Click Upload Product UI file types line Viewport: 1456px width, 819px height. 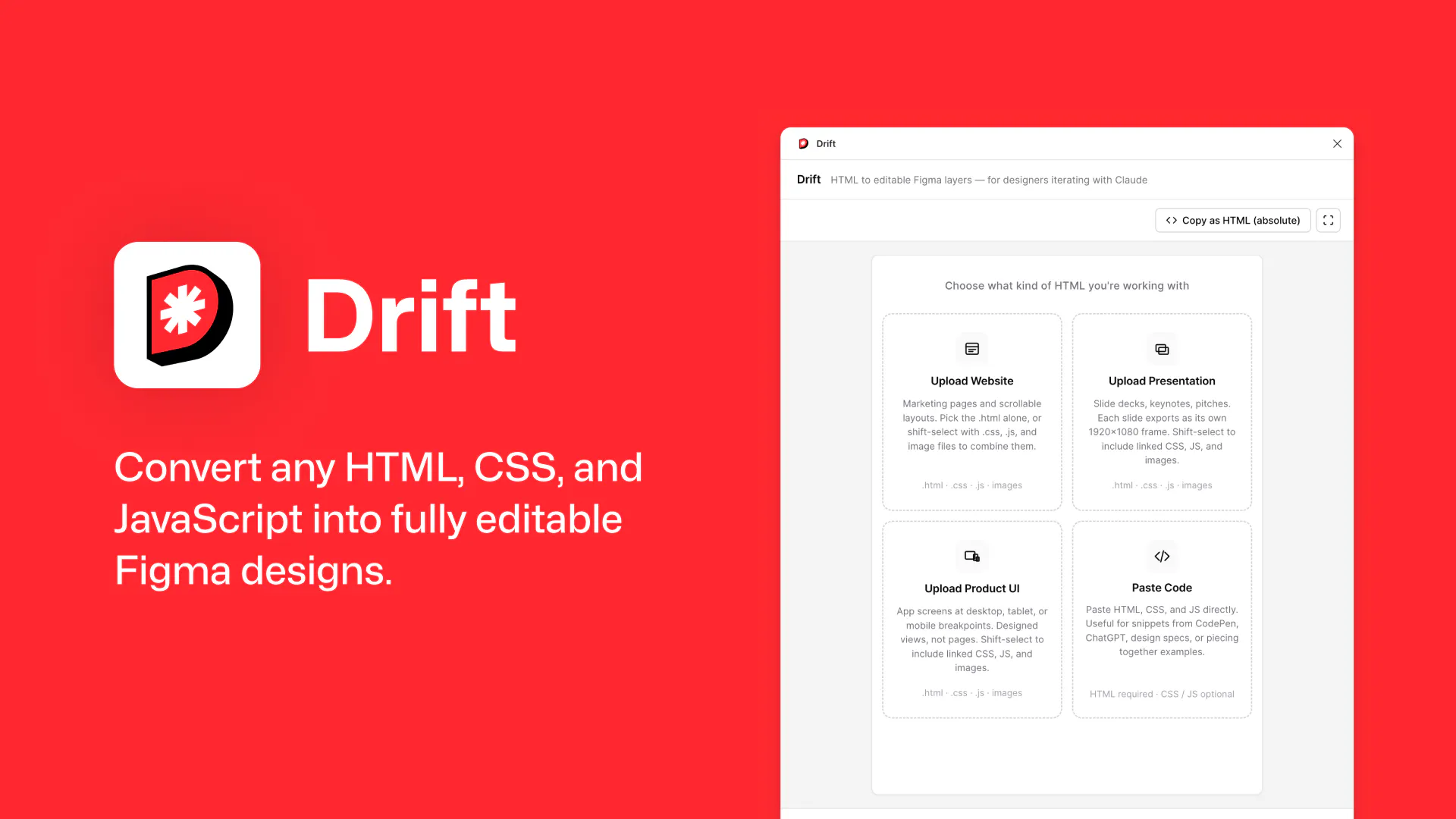pyautogui.click(x=971, y=693)
